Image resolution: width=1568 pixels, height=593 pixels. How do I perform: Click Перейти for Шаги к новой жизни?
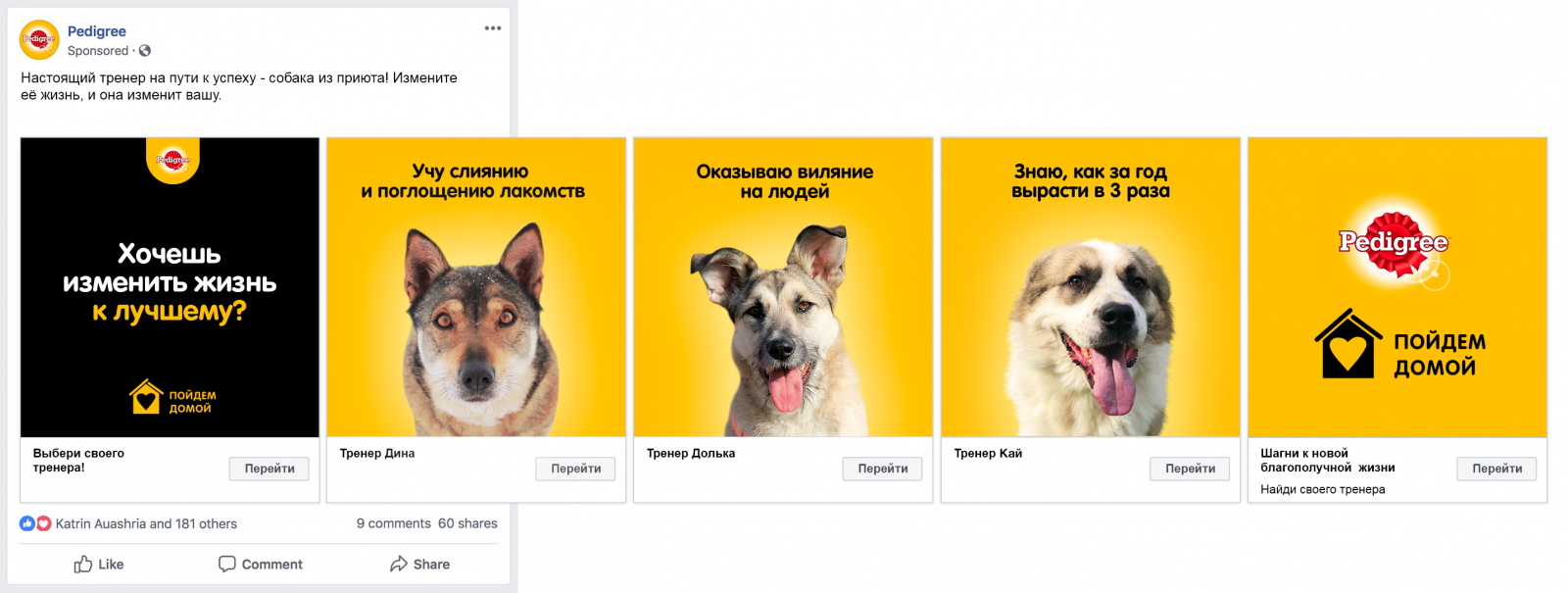[x=1496, y=469]
